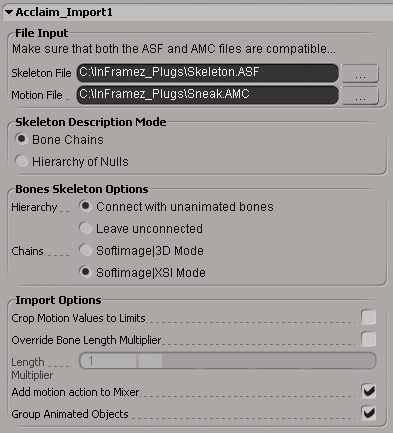Select Softimage|3D Mode for chains

coord(86,250)
